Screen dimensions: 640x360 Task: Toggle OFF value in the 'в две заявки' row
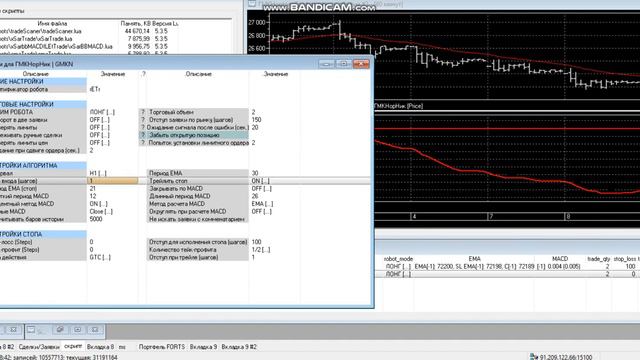(x=100, y=120)
